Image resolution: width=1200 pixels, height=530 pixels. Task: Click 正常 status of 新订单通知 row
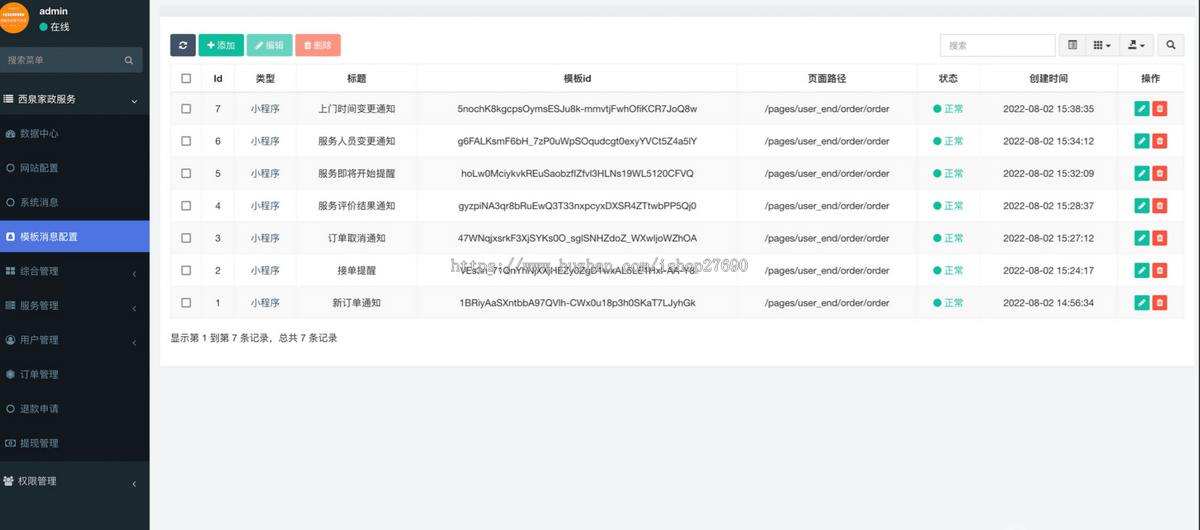(948, 303)
